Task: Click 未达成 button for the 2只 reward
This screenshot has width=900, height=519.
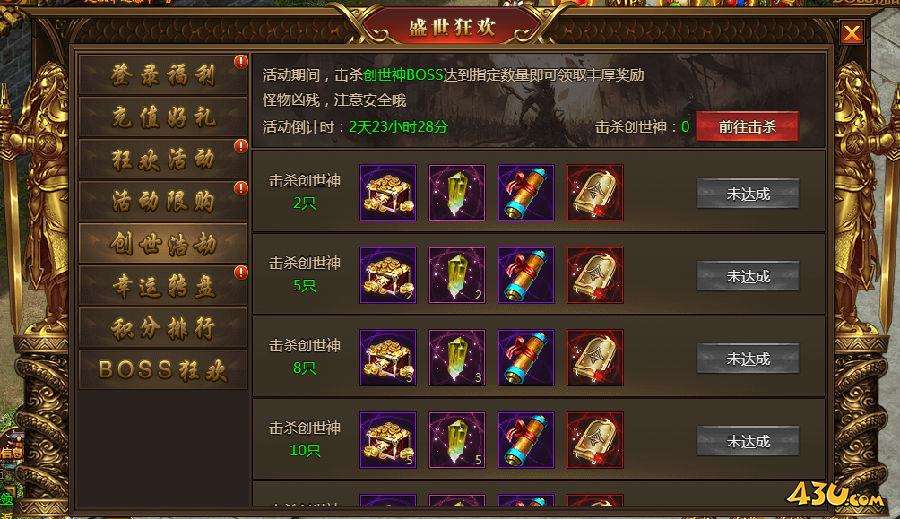Action: pos(748,193)
